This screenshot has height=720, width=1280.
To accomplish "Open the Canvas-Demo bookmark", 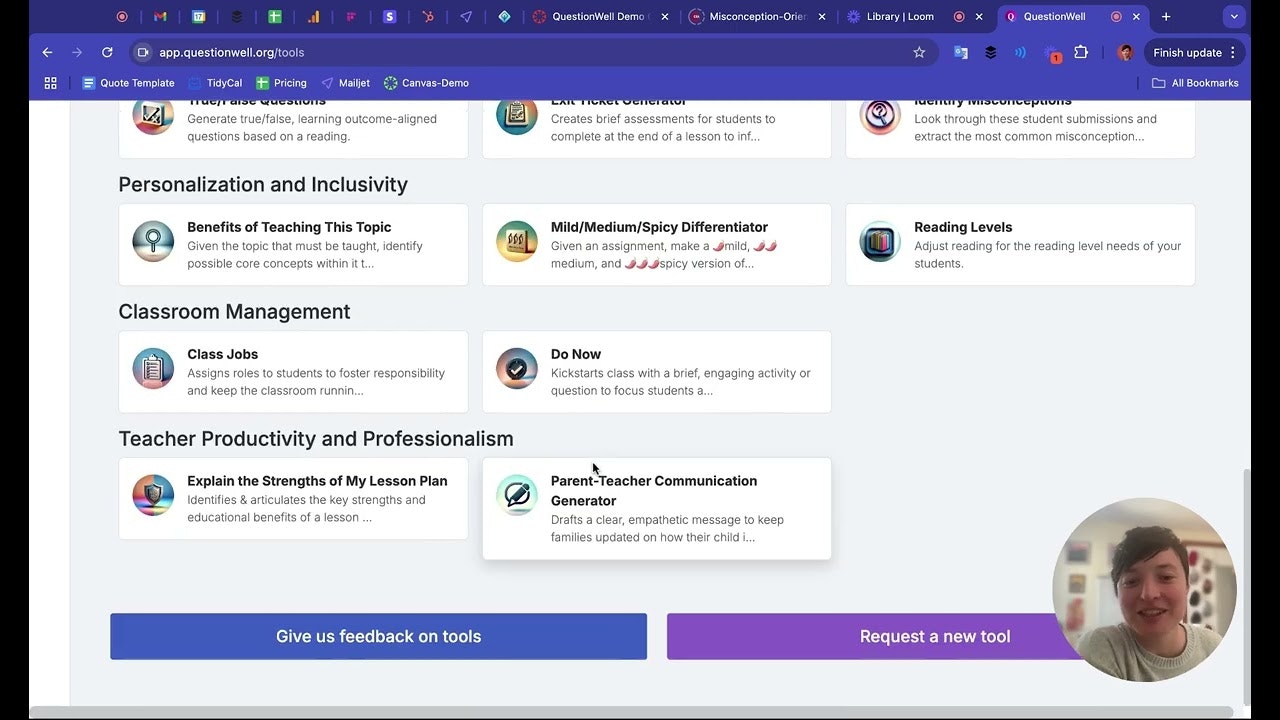I will click(x=426, y=83).
